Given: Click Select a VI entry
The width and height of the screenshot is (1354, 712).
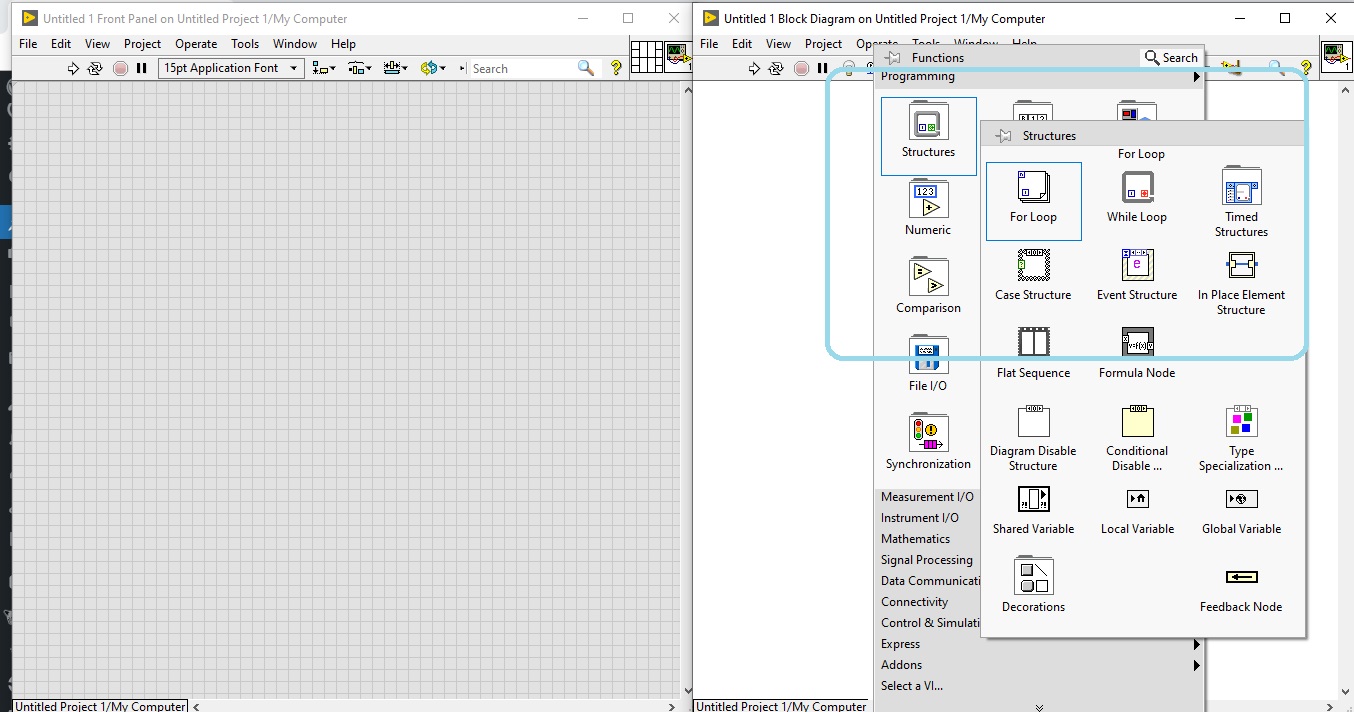Looking at the screenshot, I should (x=912, y=686).
